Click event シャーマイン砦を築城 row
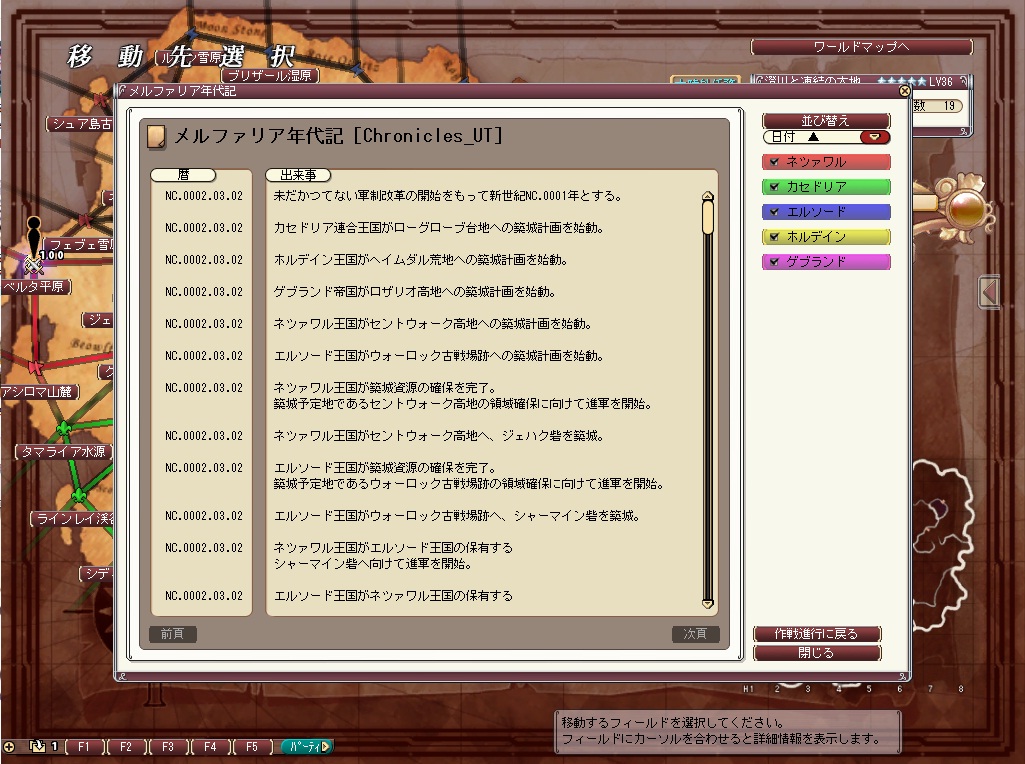This screenshot has width=1025, height=764. pyautogui.click(x=456, y=516)
